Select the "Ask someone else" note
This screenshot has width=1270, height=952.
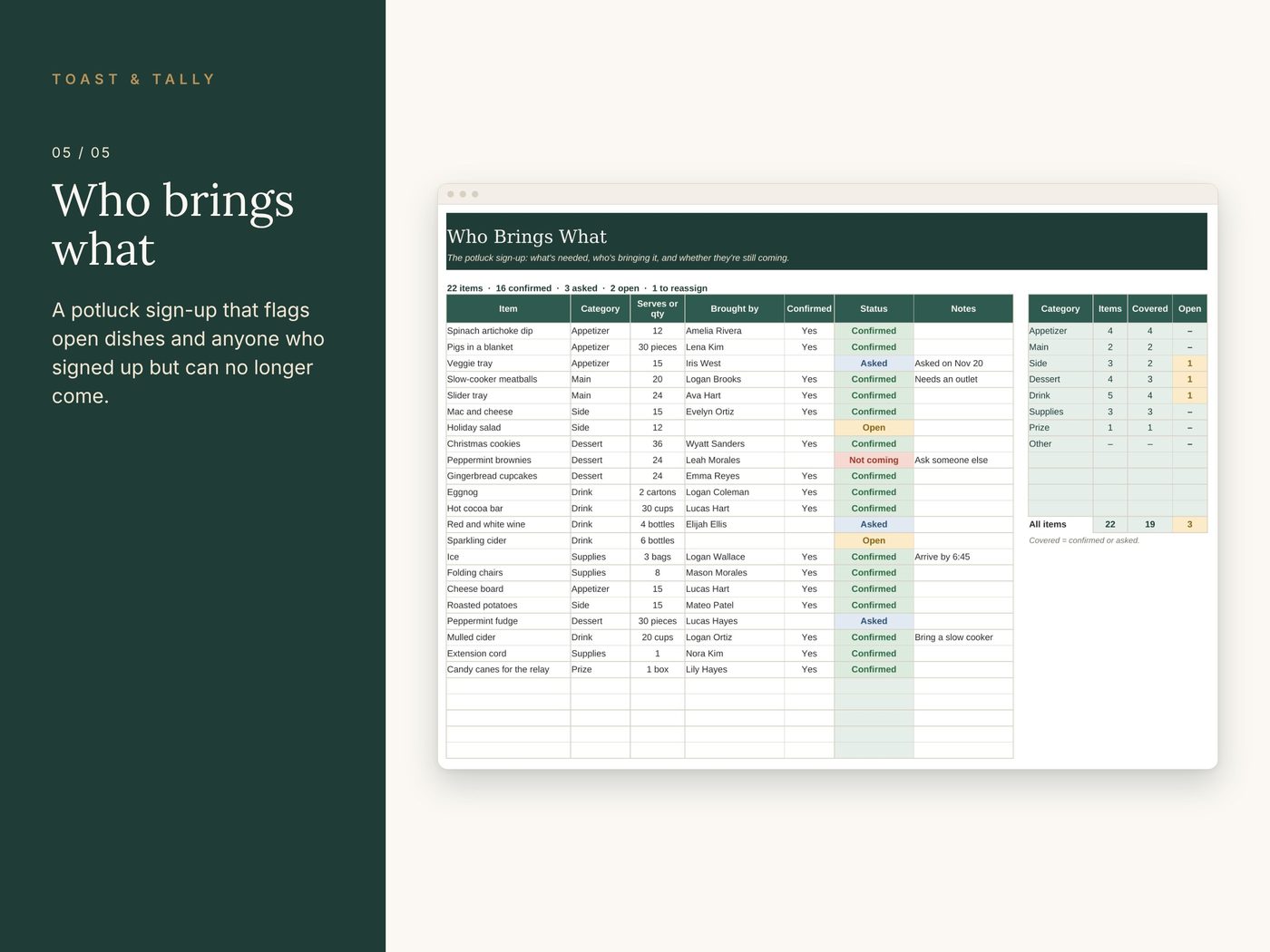pyautogui.click(x=963, y=460)
